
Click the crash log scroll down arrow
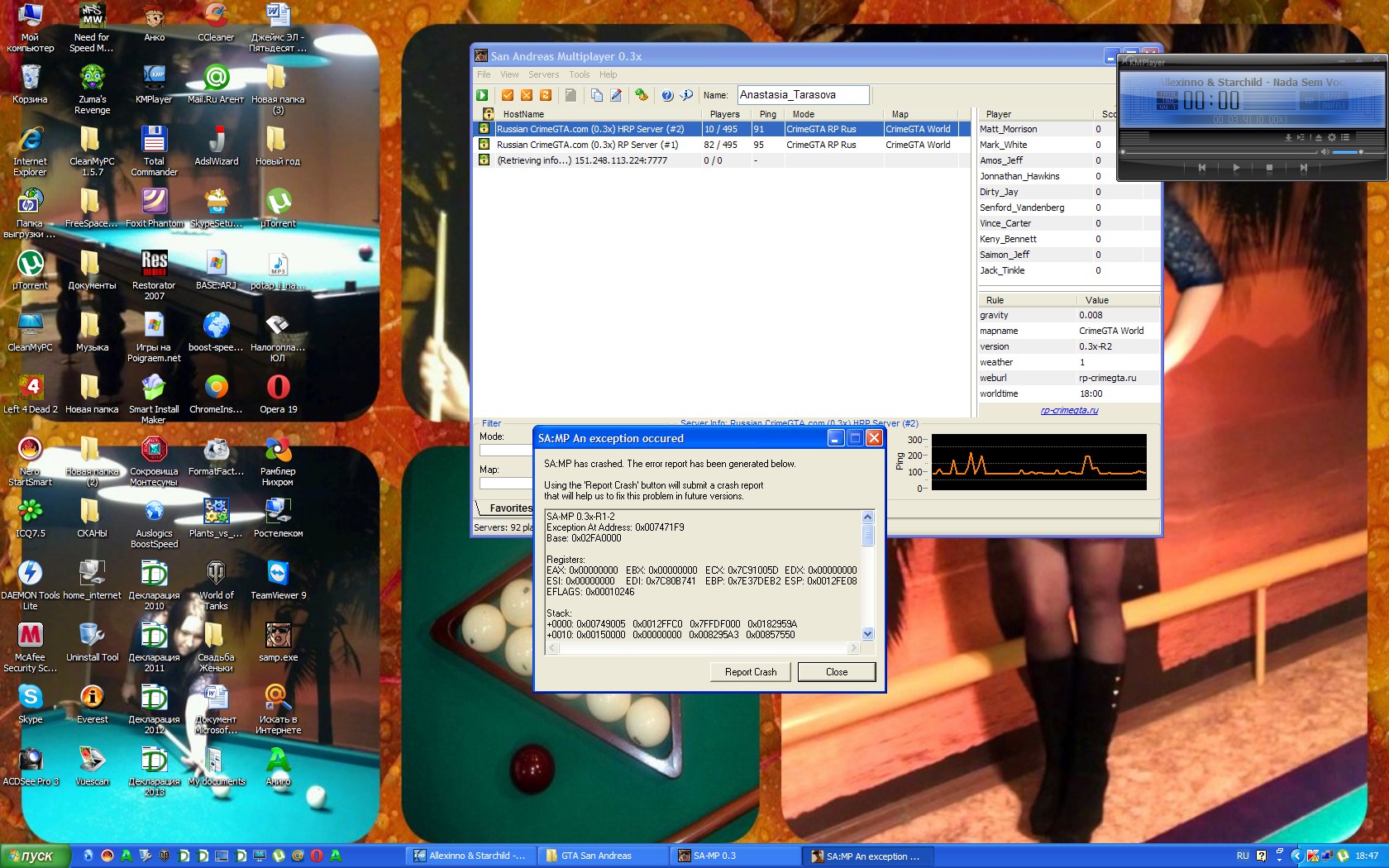pyautogui.click(x=867, y=634)
